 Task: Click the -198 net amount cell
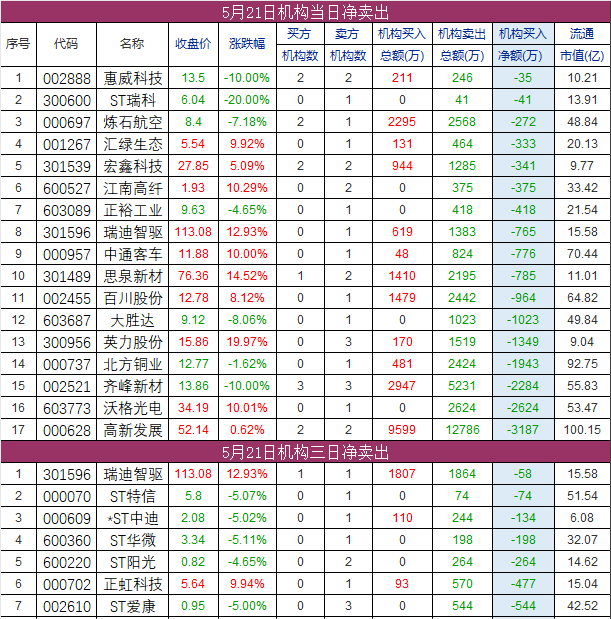(x=523, y=540)
